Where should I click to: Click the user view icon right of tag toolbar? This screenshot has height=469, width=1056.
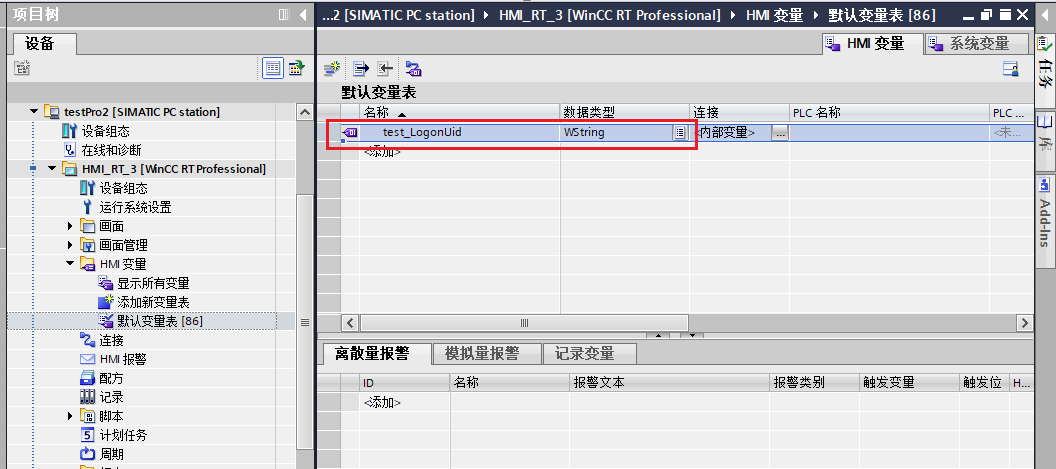tap(1010, 68)
